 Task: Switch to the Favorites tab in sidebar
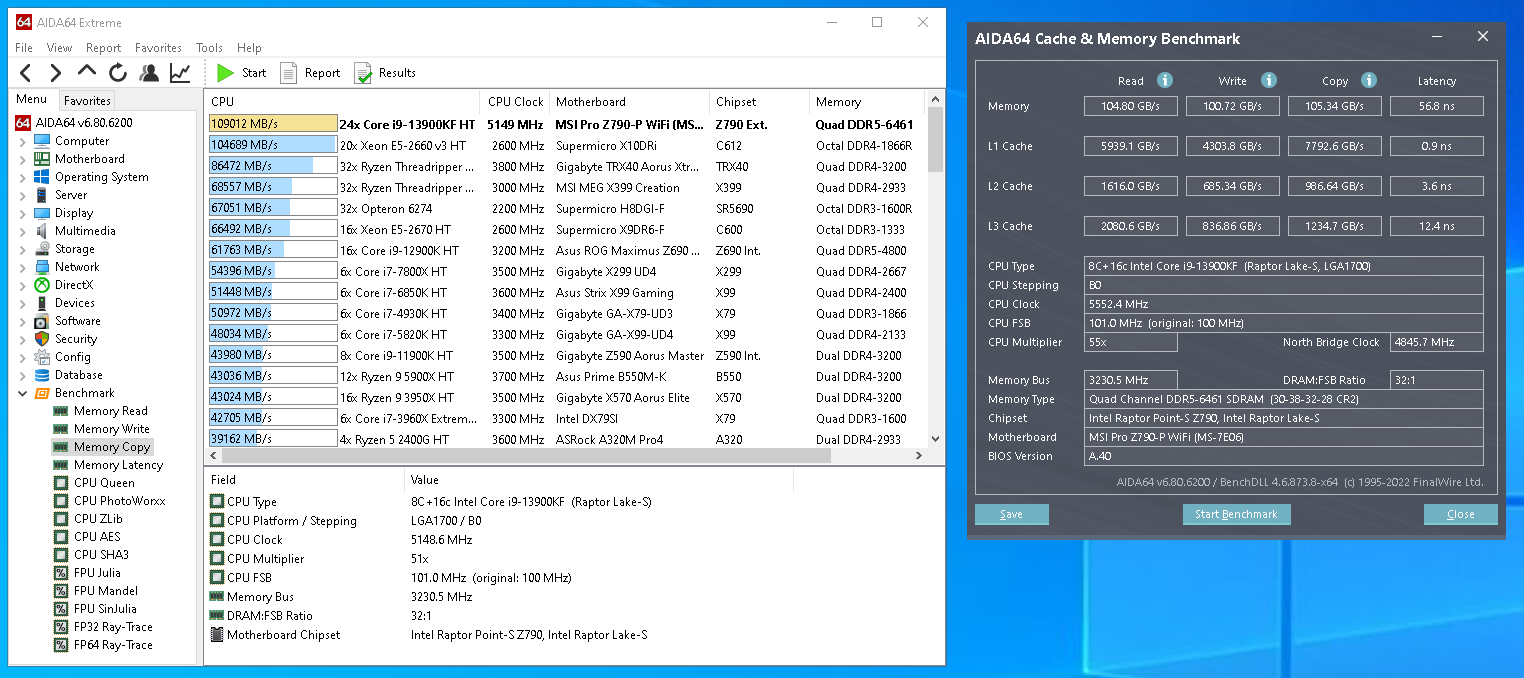click(x=87, y=100)
